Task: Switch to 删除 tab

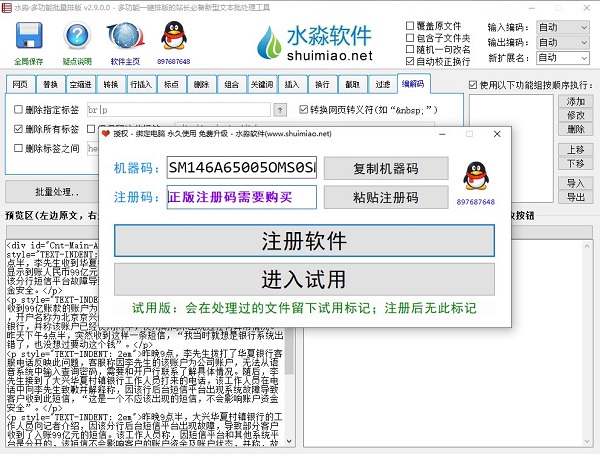Action: pos(202,84)
